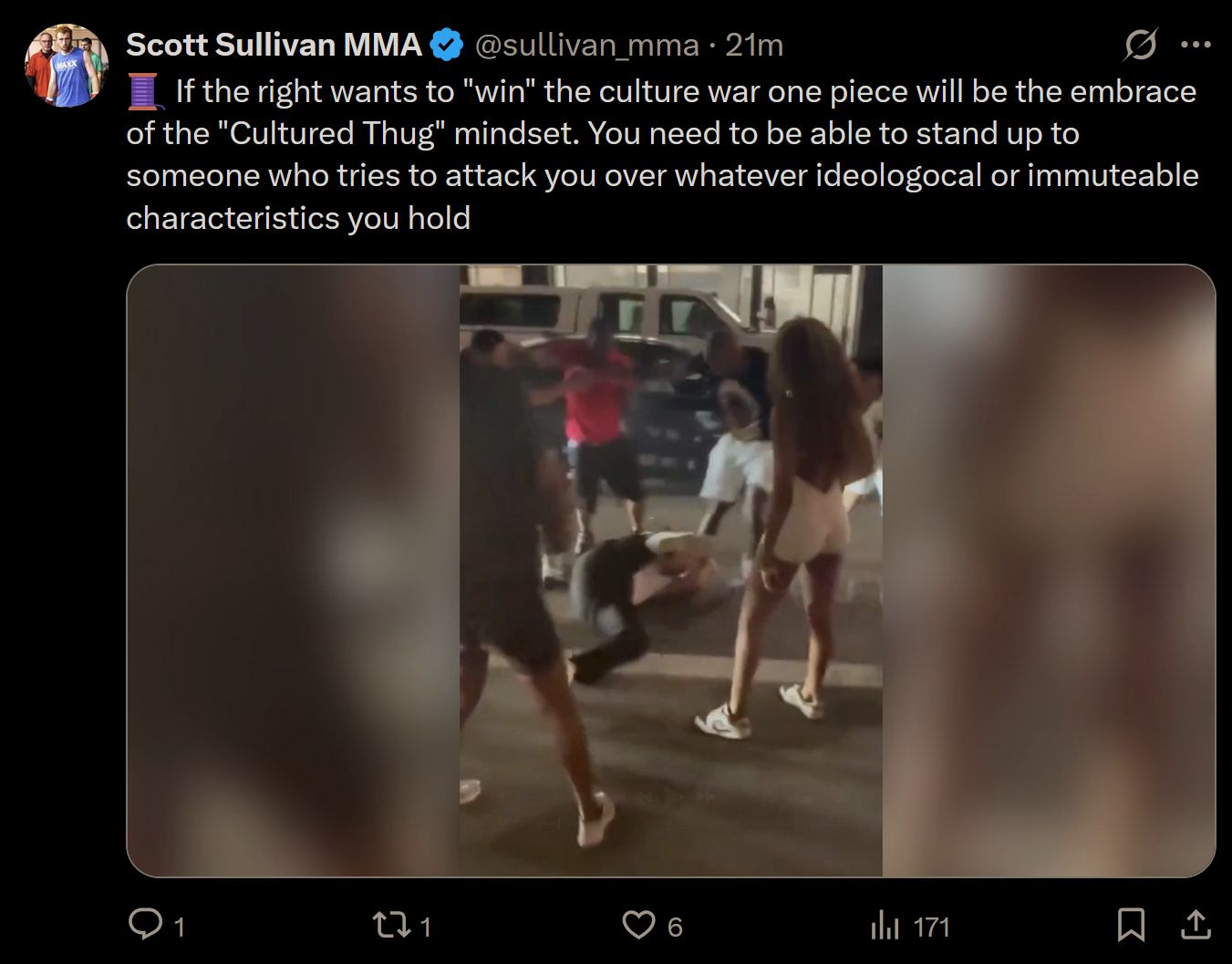1232x964 pixels.
Task: Open the post via 21m timestamp
Action: [x=754, y=45]
